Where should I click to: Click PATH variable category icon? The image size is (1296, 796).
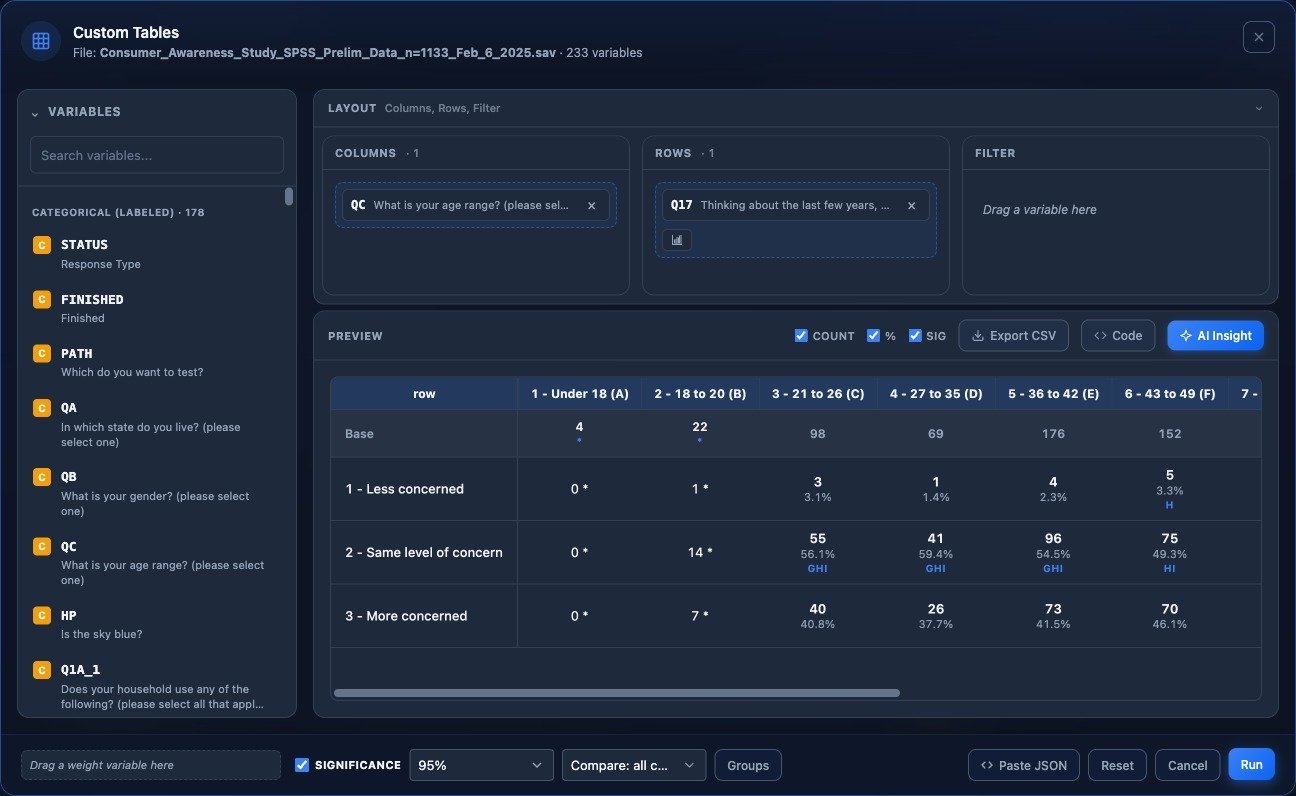tap(41, 353)
